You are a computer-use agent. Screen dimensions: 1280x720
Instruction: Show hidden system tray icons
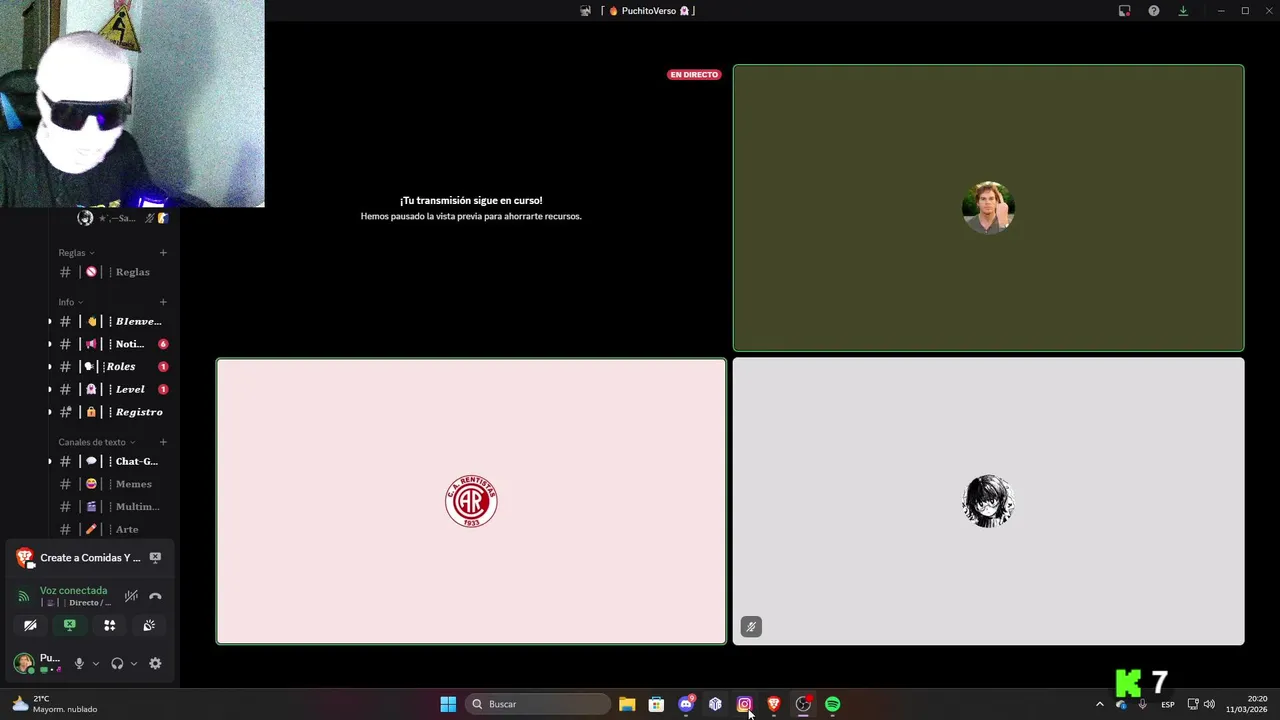click(1100, 704)
